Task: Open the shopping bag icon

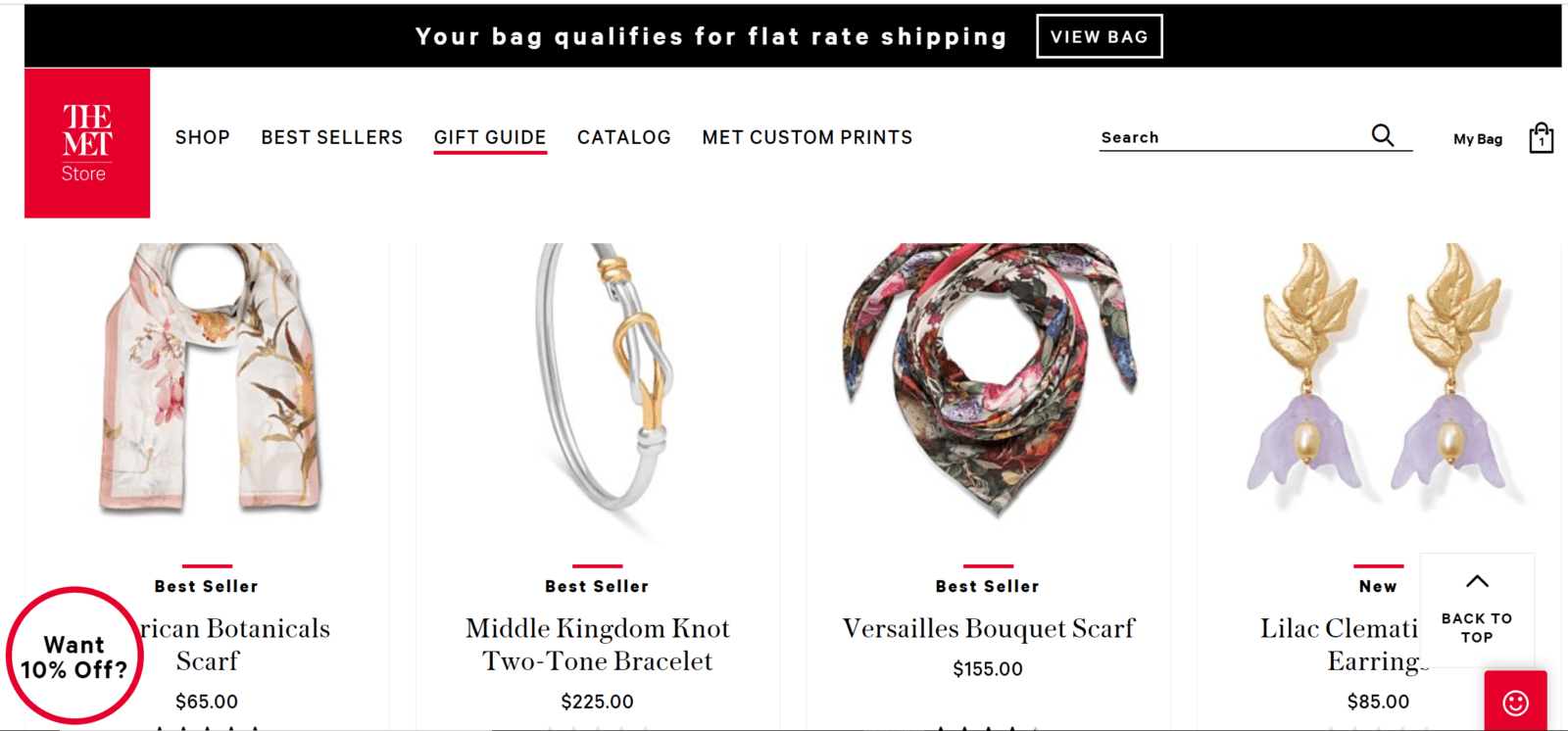Action: coord(1541,138)
